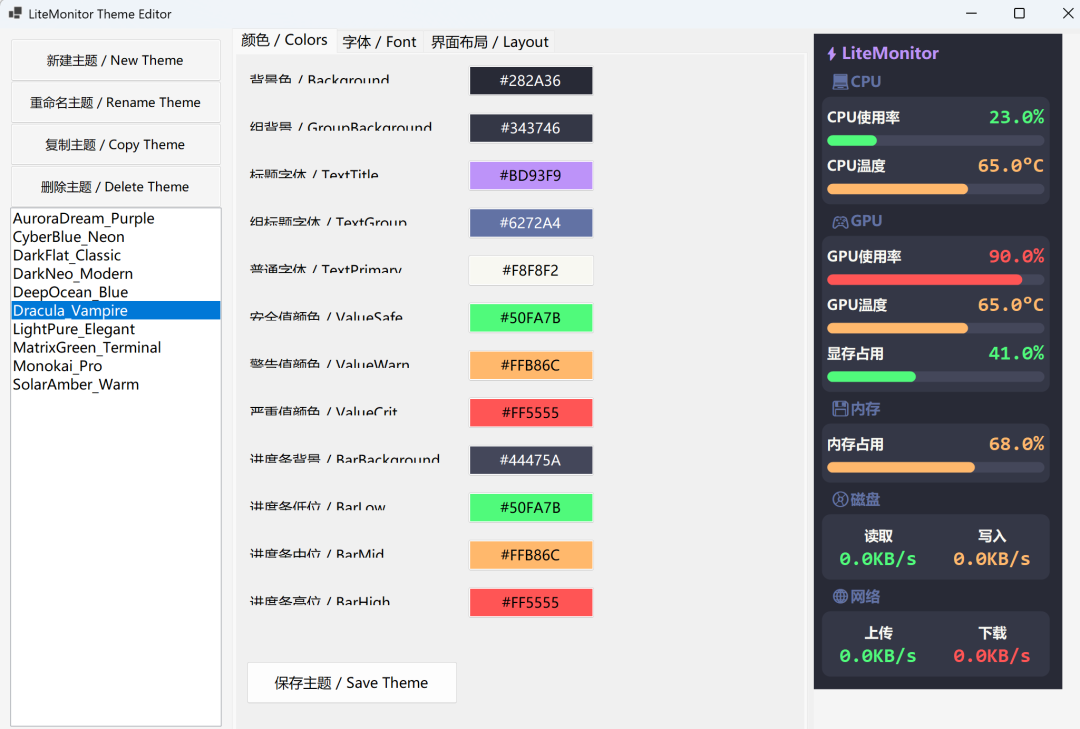
Task: Open the Layout tab
Action: coord(489,42)
